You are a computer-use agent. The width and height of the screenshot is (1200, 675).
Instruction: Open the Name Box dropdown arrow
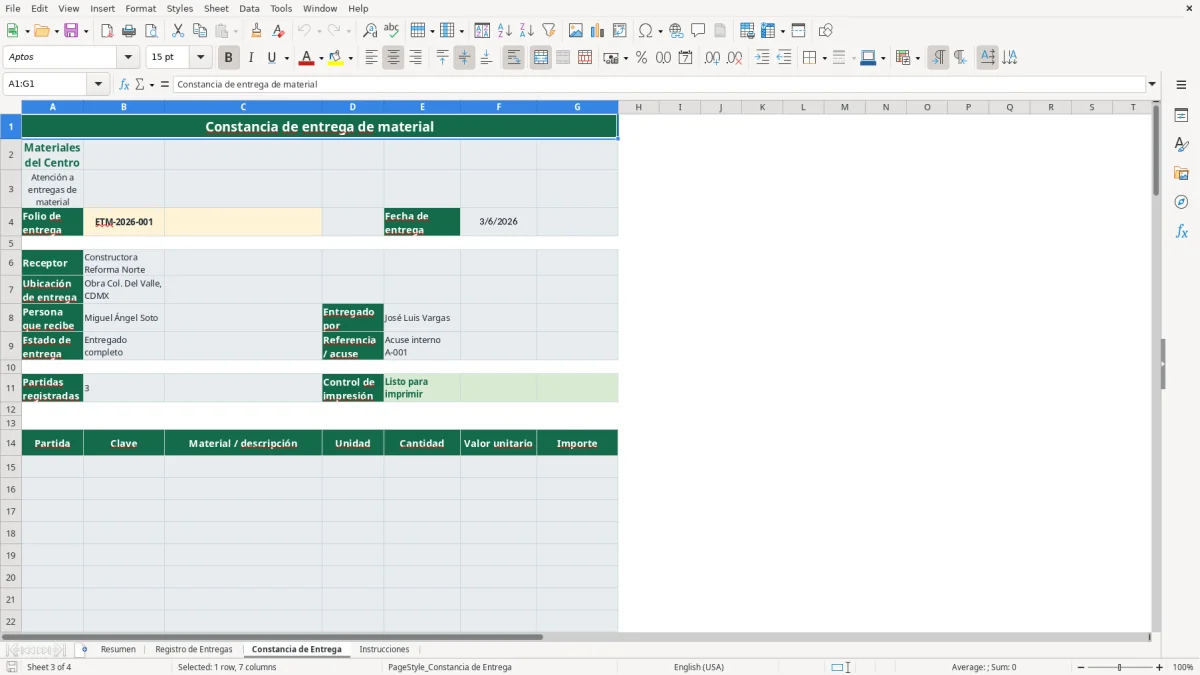99,85
